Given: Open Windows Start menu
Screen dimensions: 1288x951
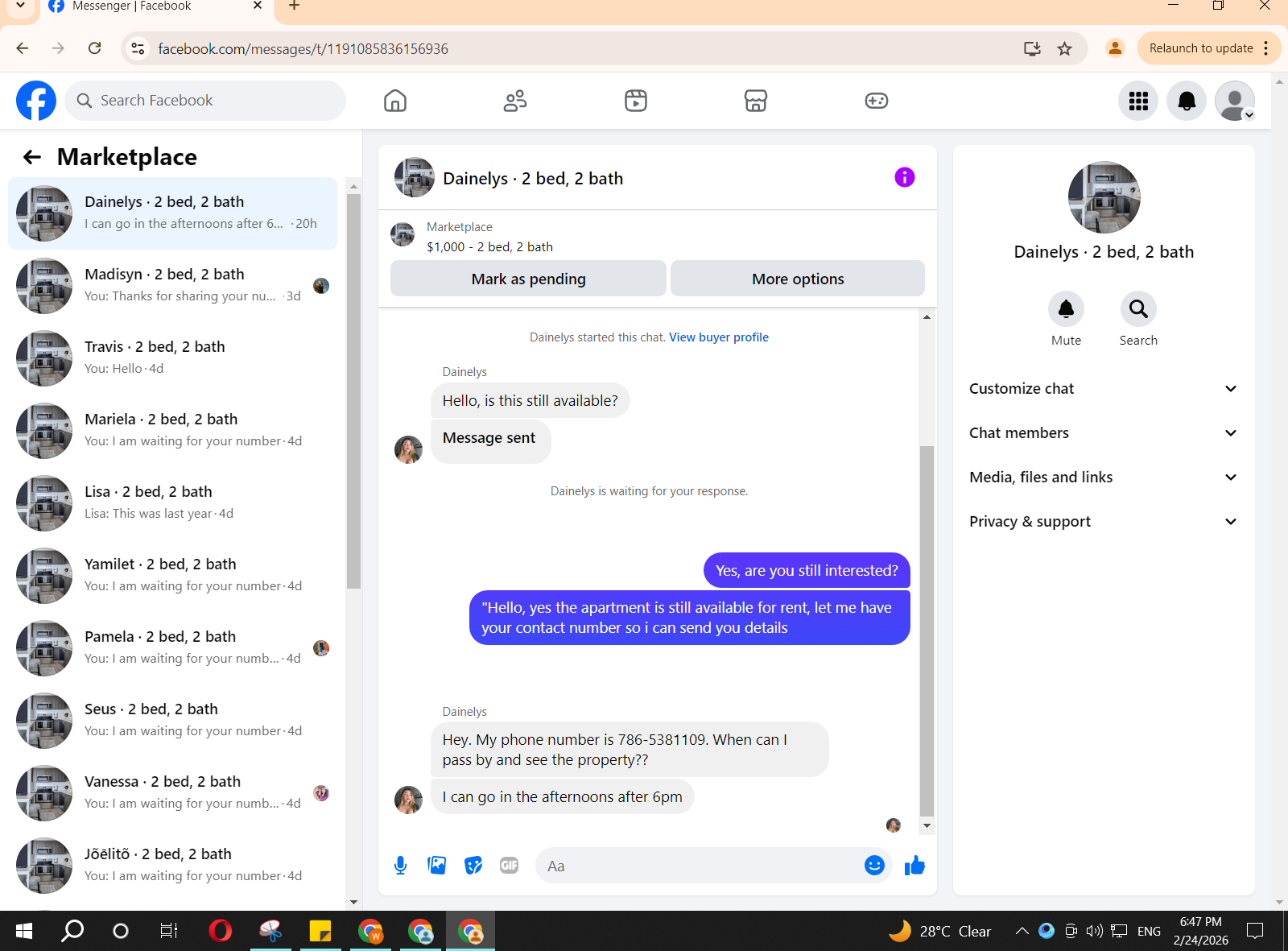Looking at the screenshot, I should point(24,931).
